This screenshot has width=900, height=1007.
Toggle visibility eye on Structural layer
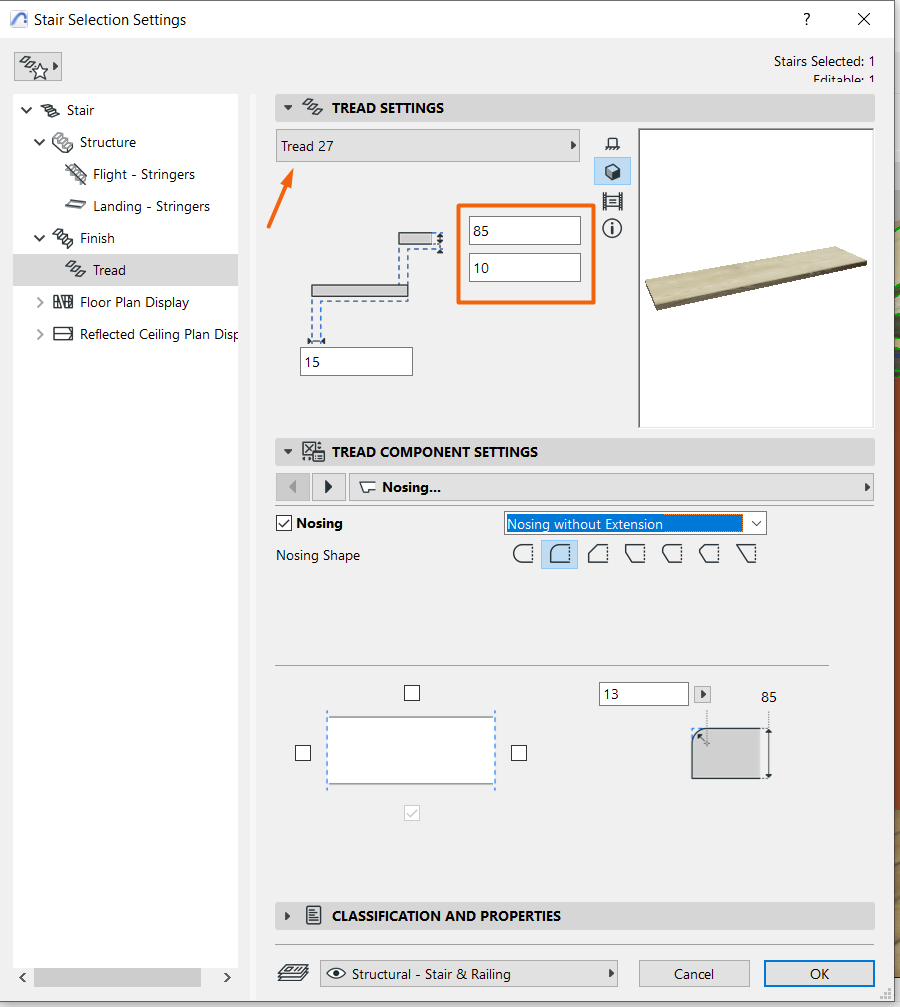click(x=336, y=974)
